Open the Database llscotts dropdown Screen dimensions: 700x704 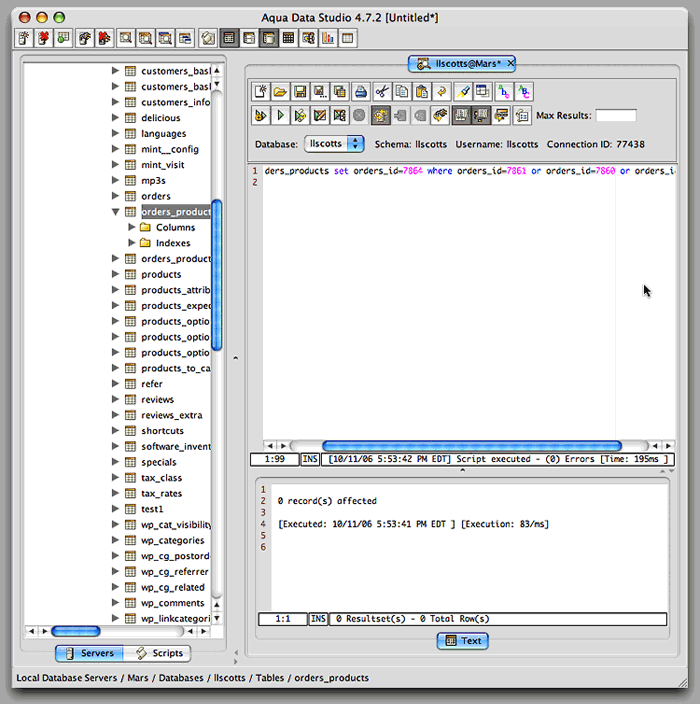pyautogui.click(x=334, y=144)
